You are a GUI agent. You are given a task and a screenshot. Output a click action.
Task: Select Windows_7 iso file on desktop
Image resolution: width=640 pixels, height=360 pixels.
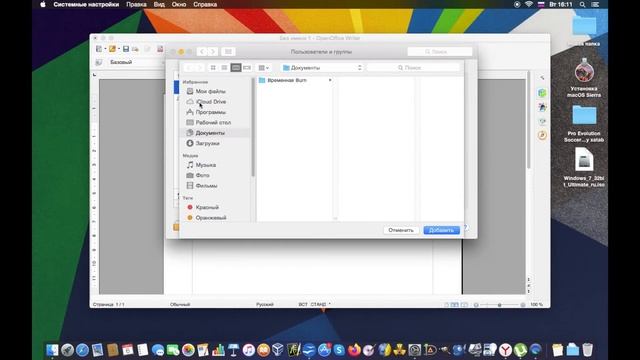tap(584, 167)
